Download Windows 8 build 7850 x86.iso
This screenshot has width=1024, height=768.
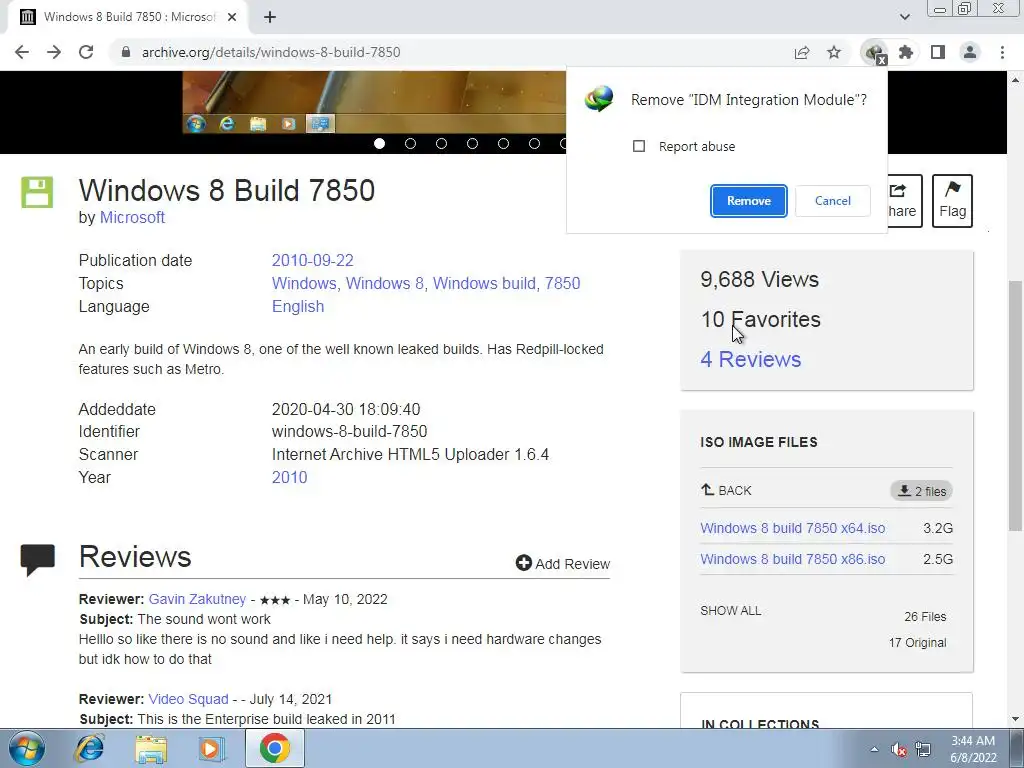point(793,559)
